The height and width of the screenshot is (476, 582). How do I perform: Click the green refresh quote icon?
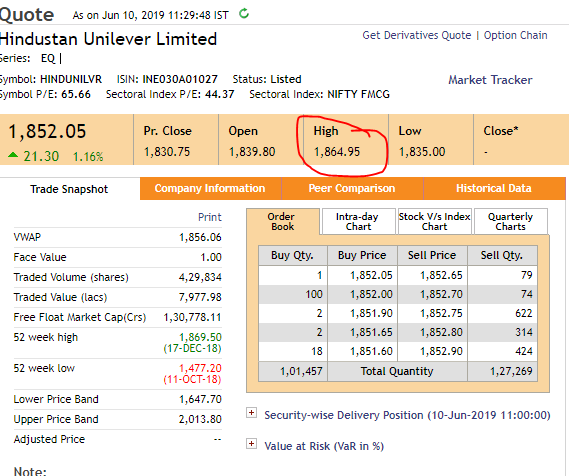[x=244, y=14]
